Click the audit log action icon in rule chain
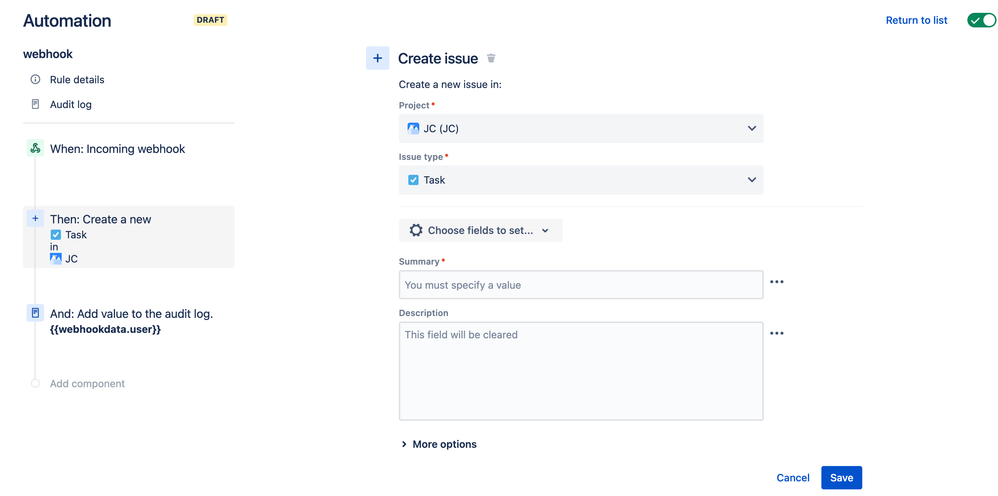 pos(35,313)
